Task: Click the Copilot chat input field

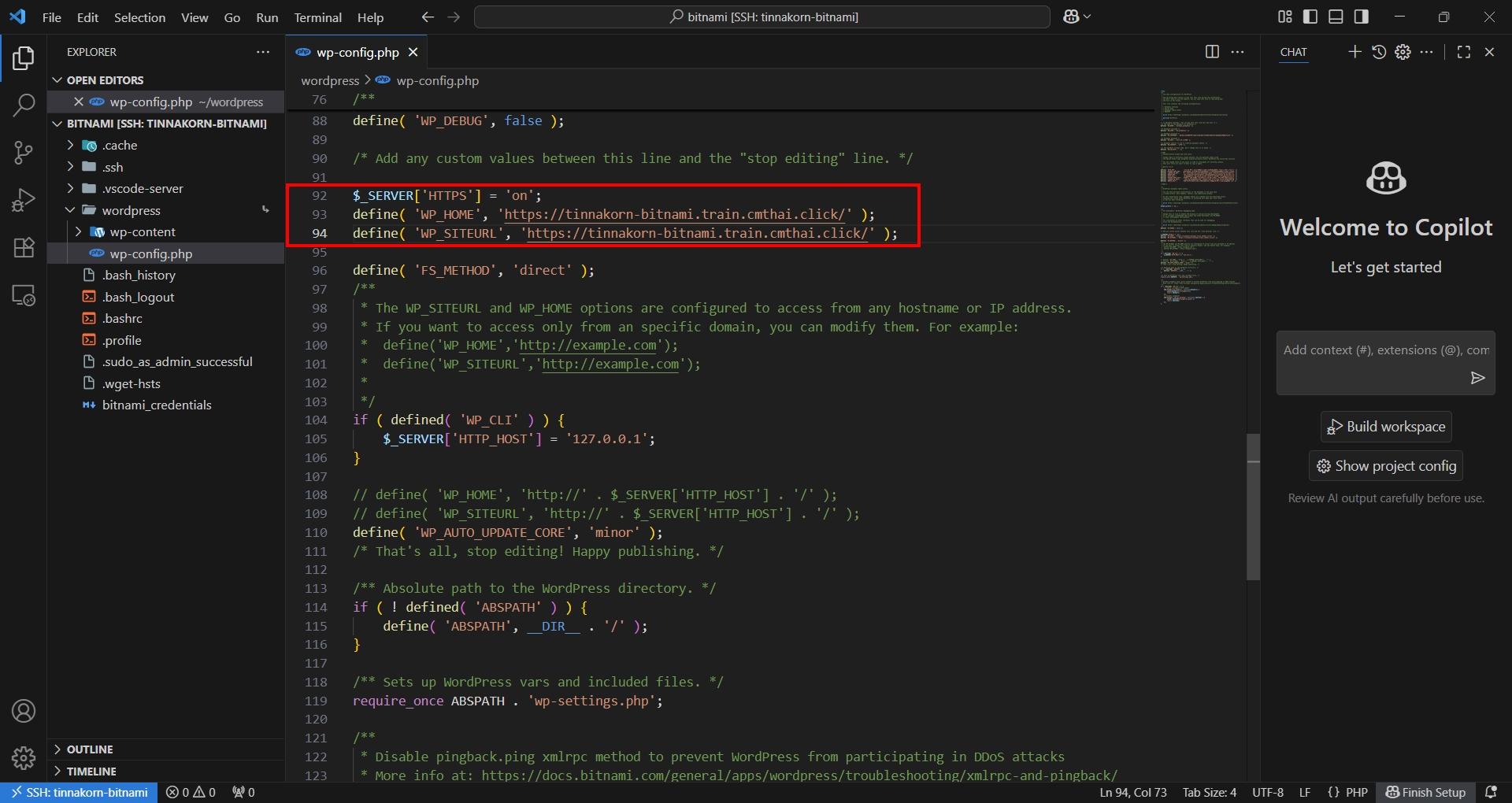Action: pyautogui.click(x=1385, y=350)
